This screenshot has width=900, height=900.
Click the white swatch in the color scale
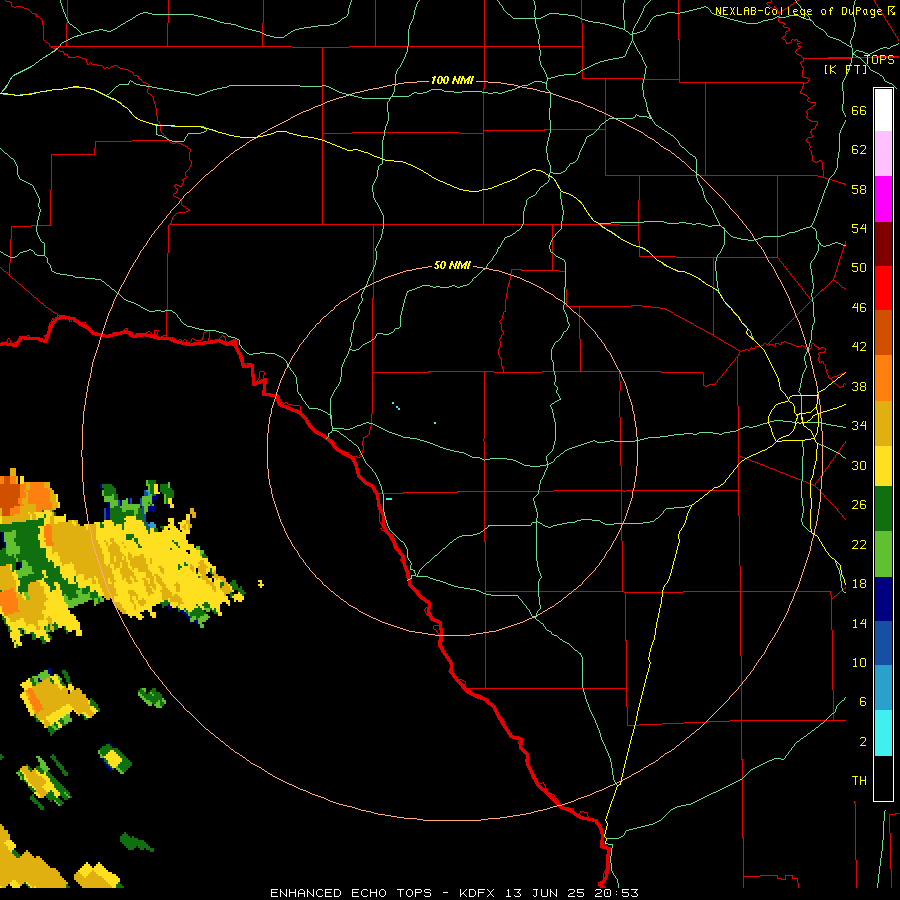(883, 110)
